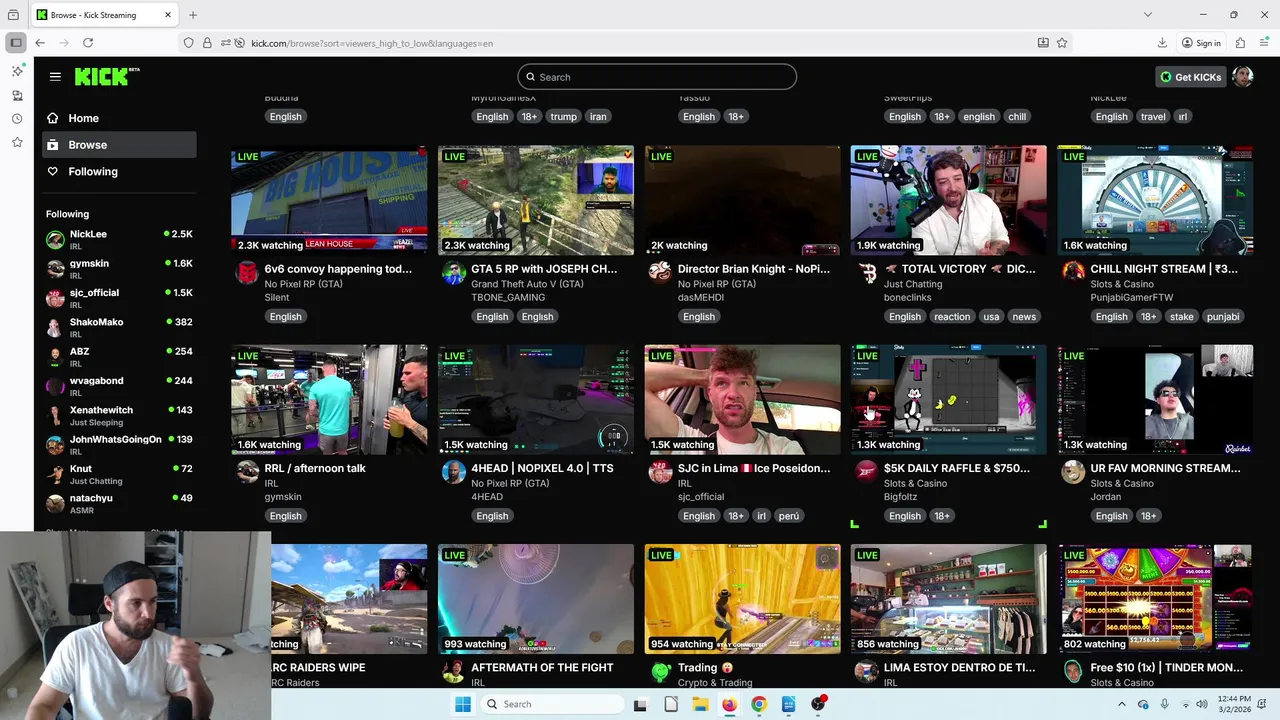Click browser back arrow
Image resolution: width=1280 pixels, height=720 pixels.
(40, 43)
